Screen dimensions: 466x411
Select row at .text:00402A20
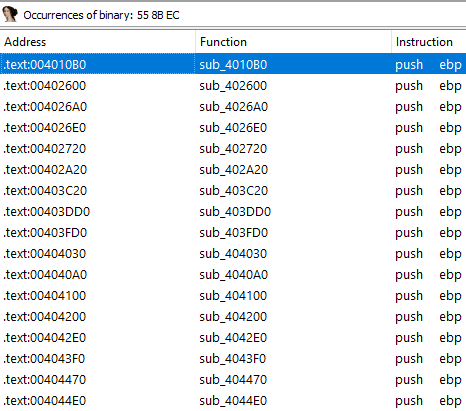[x=233, y=170]
